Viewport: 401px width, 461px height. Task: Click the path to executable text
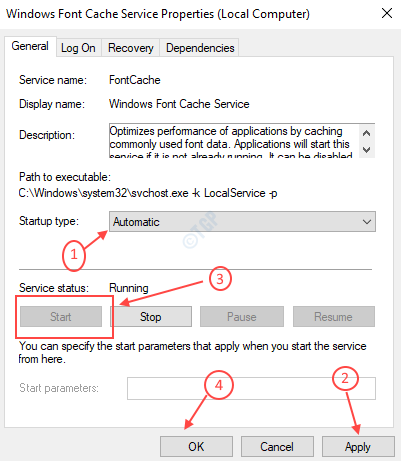tap(148, 193)
